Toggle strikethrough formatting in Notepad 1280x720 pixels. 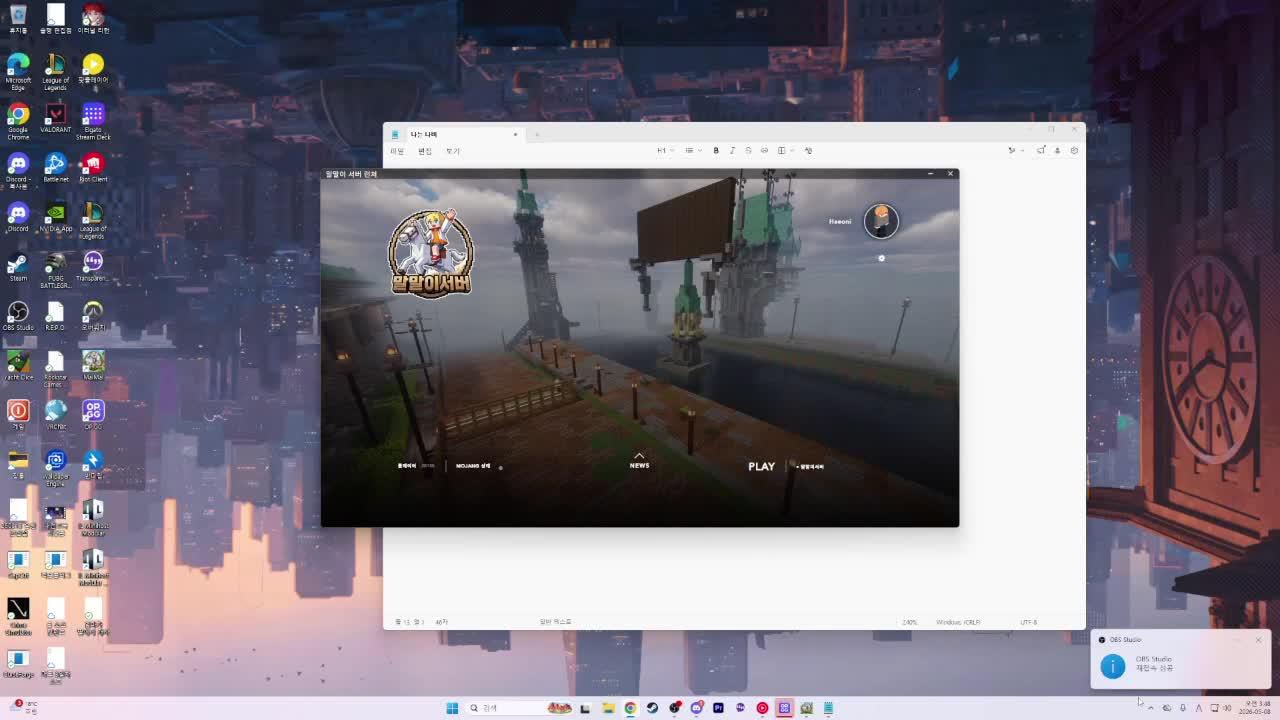[x=748, y=151]
